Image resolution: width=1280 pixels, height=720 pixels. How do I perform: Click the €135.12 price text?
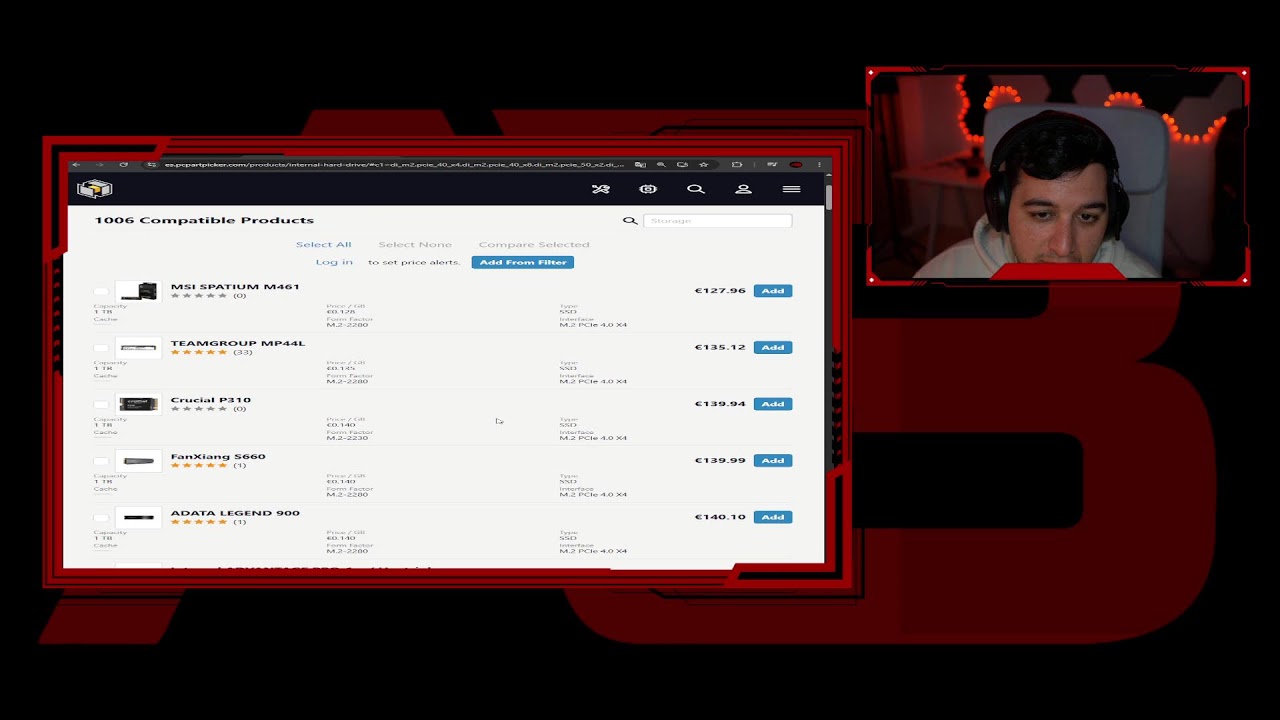[x=720, y=347]
